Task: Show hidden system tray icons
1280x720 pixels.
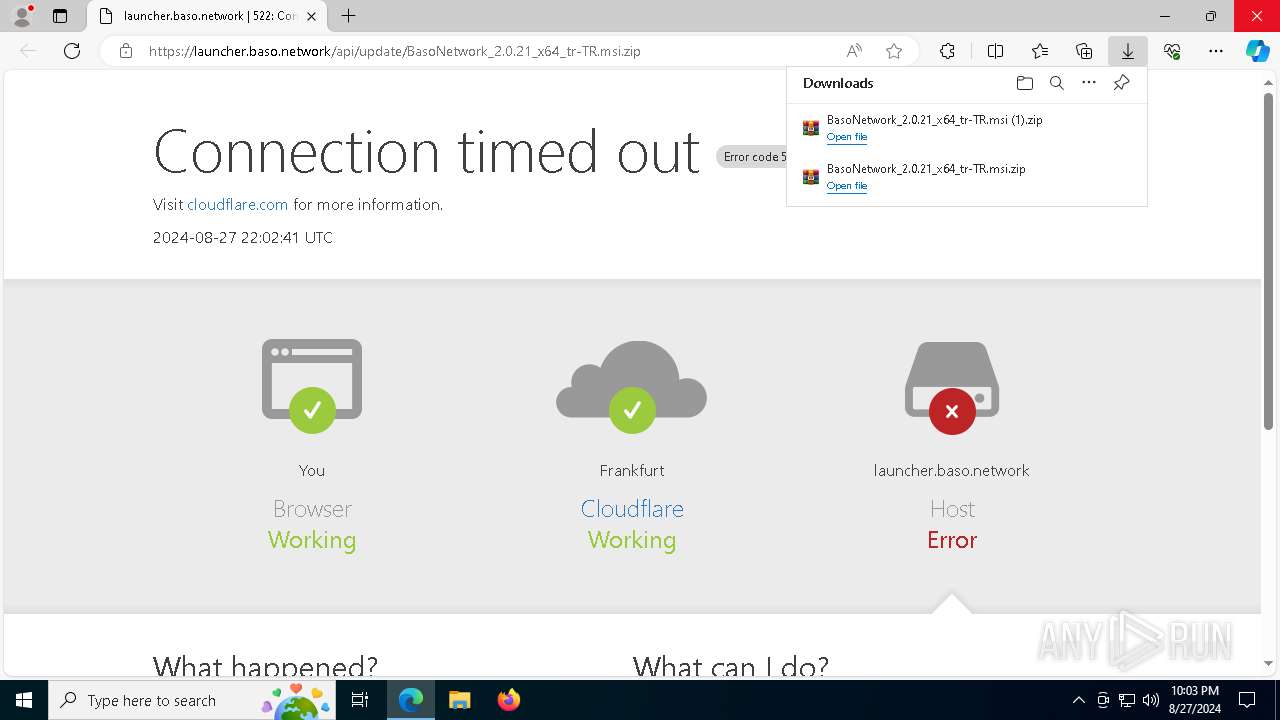Action: (1078, 700)
